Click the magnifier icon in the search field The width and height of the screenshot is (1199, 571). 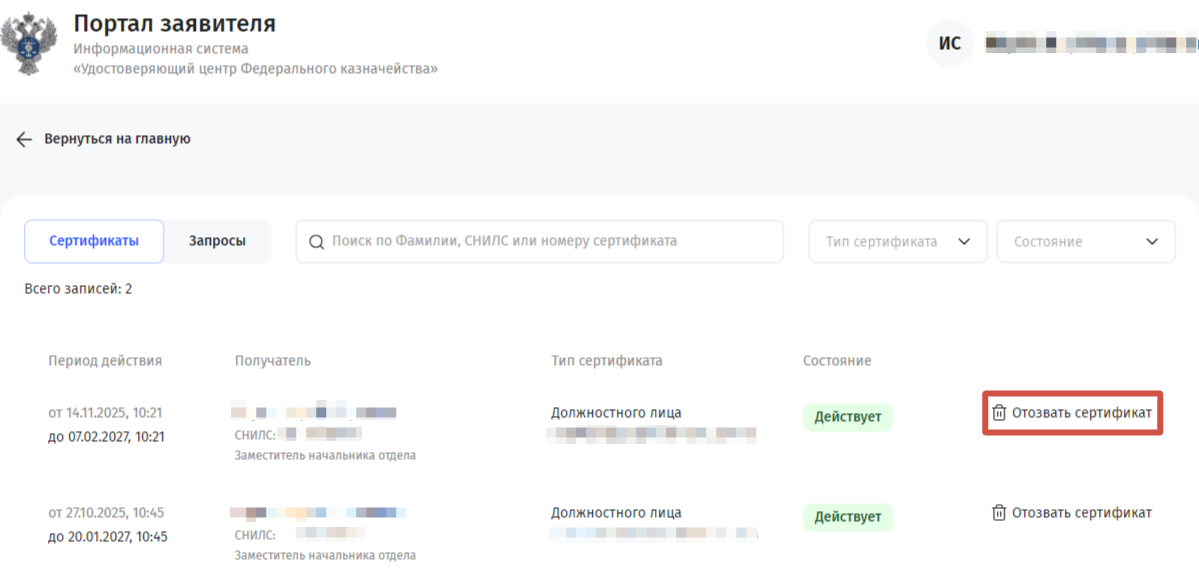(317, 242)
